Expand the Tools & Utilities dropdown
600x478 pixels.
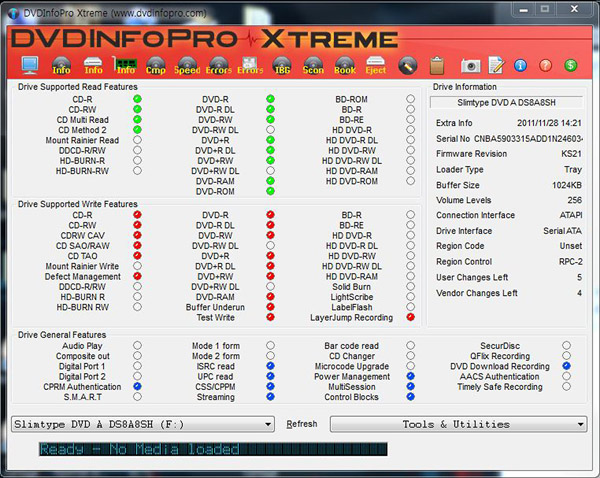458,424
